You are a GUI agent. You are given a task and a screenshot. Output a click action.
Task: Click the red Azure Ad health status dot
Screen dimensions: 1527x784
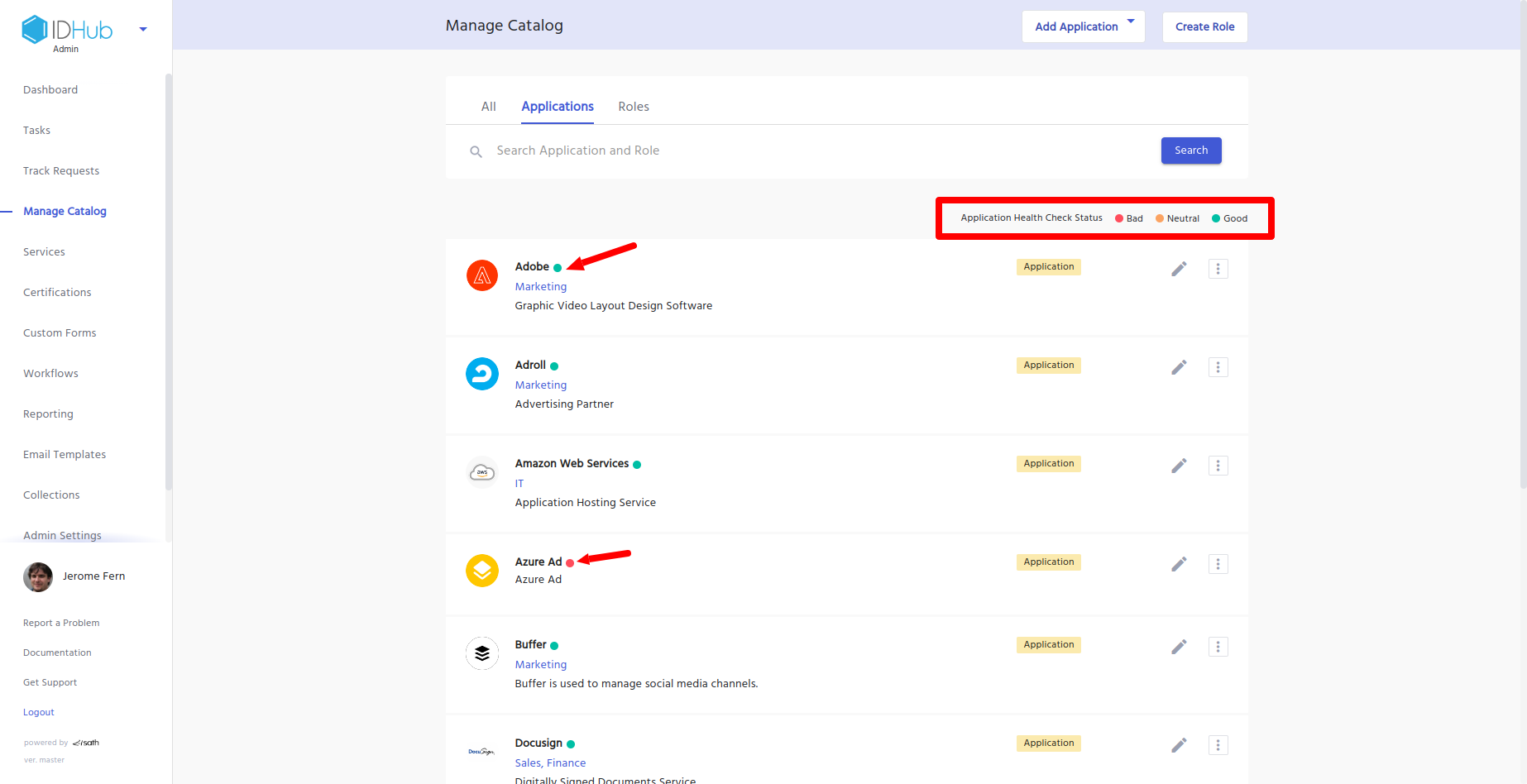(570, 563)
